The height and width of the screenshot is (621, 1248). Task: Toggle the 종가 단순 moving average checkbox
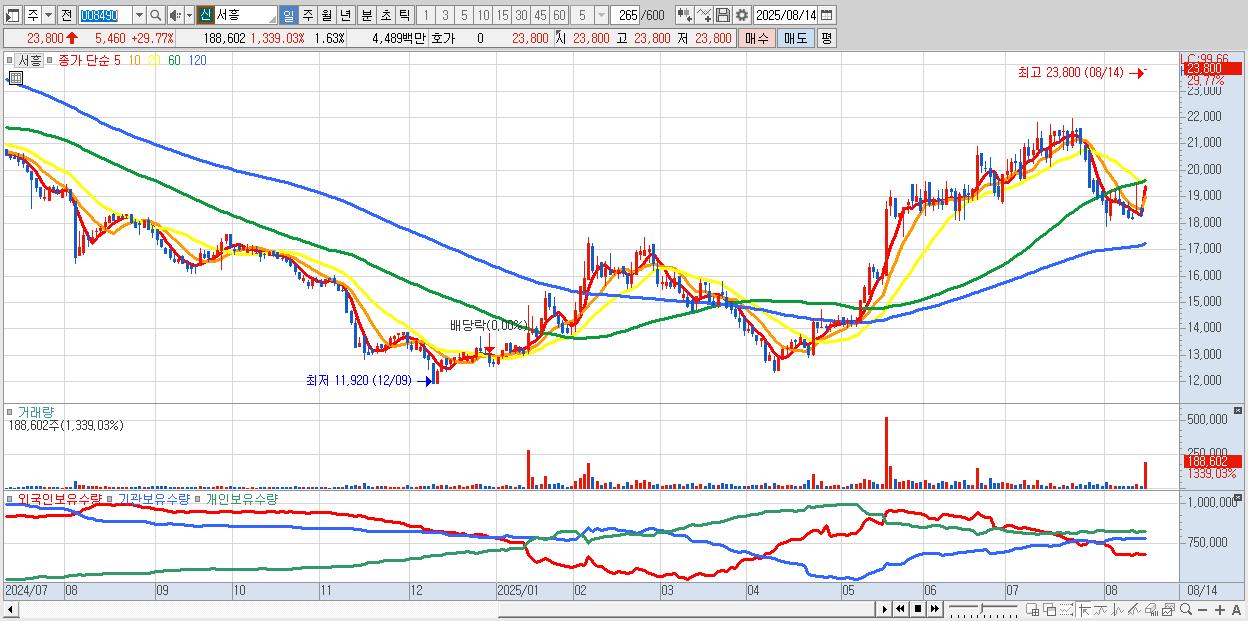51,60
